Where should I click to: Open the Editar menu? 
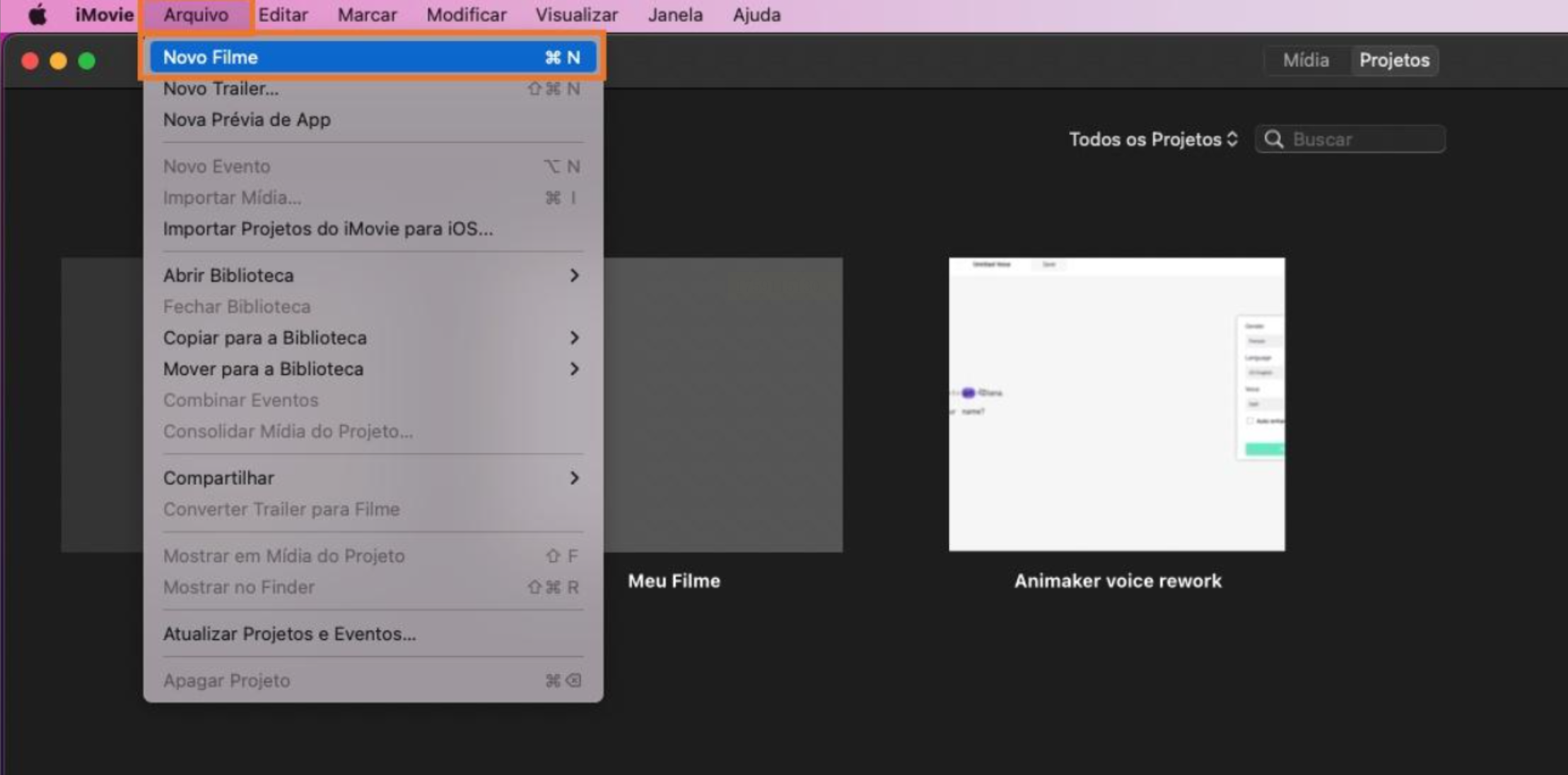click(283, 15)
